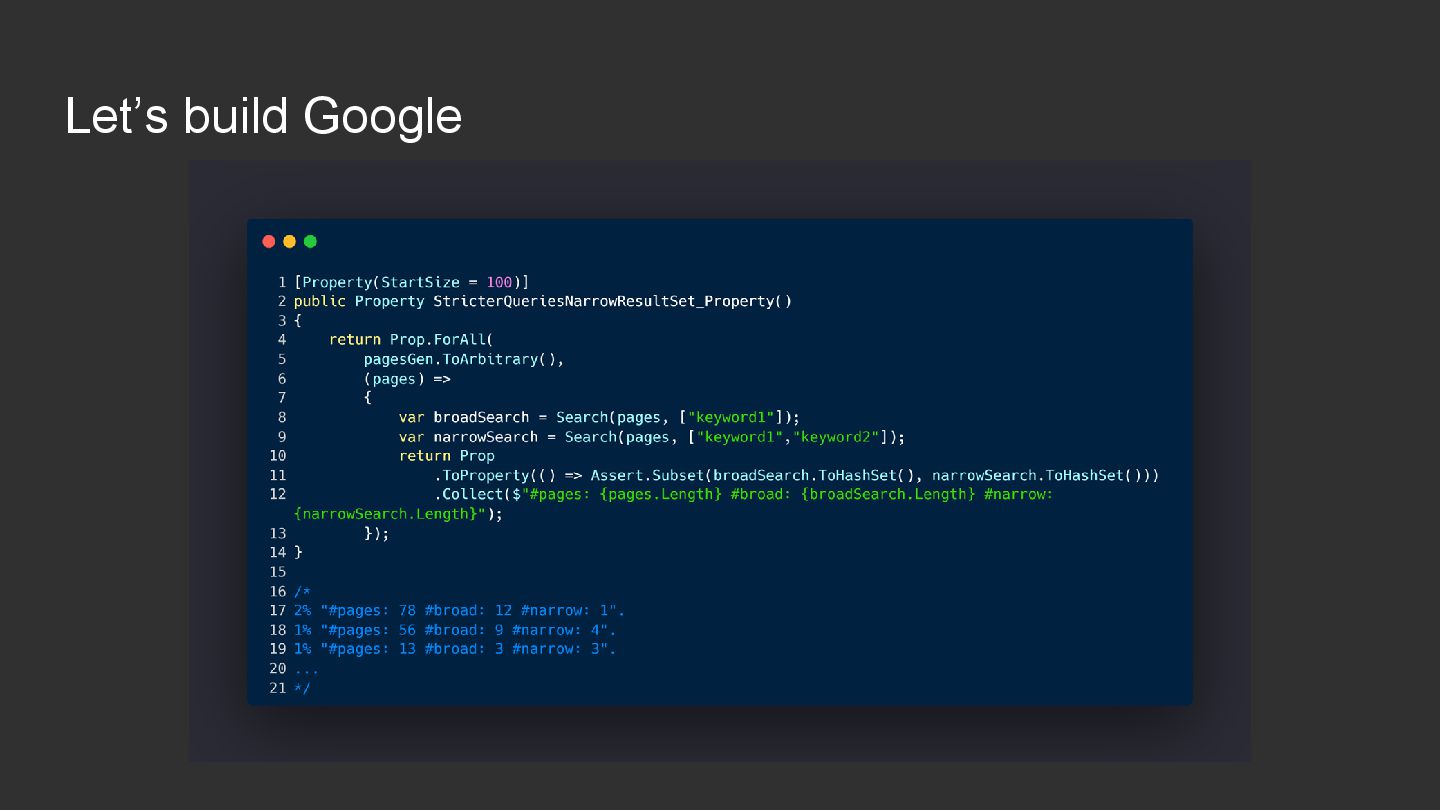Click line number "15" in the gutter
Image resolution: width=1440 pixels, height=810 pixels.
[278, 572]
